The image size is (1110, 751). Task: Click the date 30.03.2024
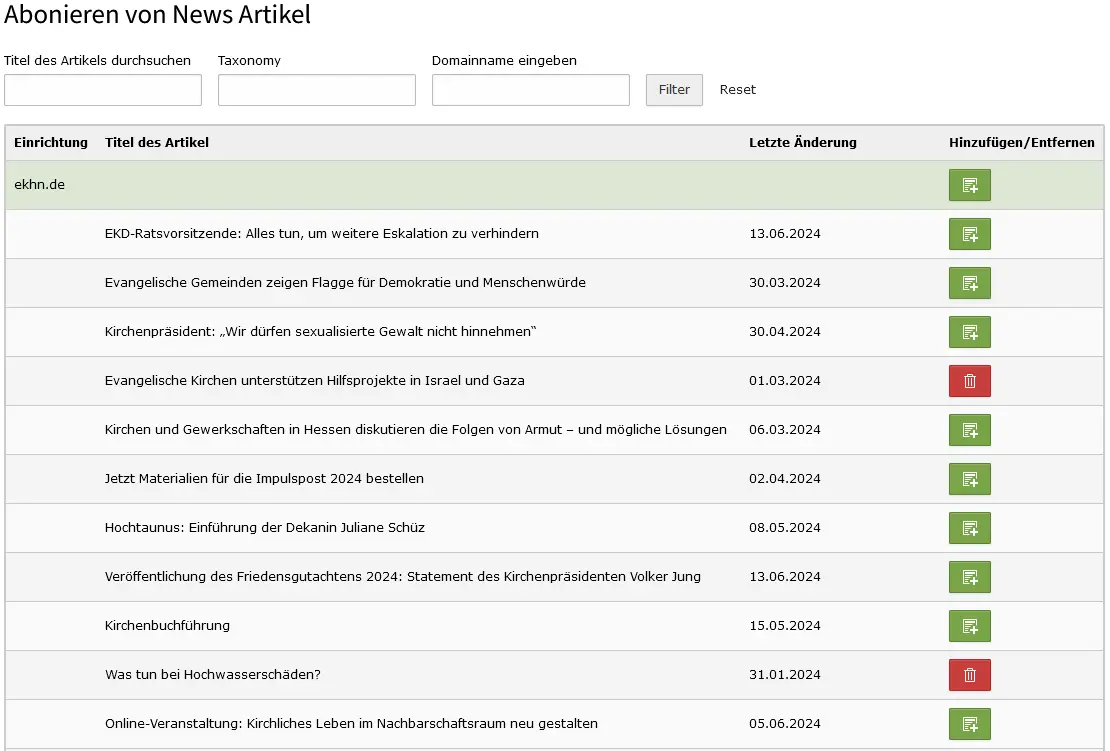784,282
